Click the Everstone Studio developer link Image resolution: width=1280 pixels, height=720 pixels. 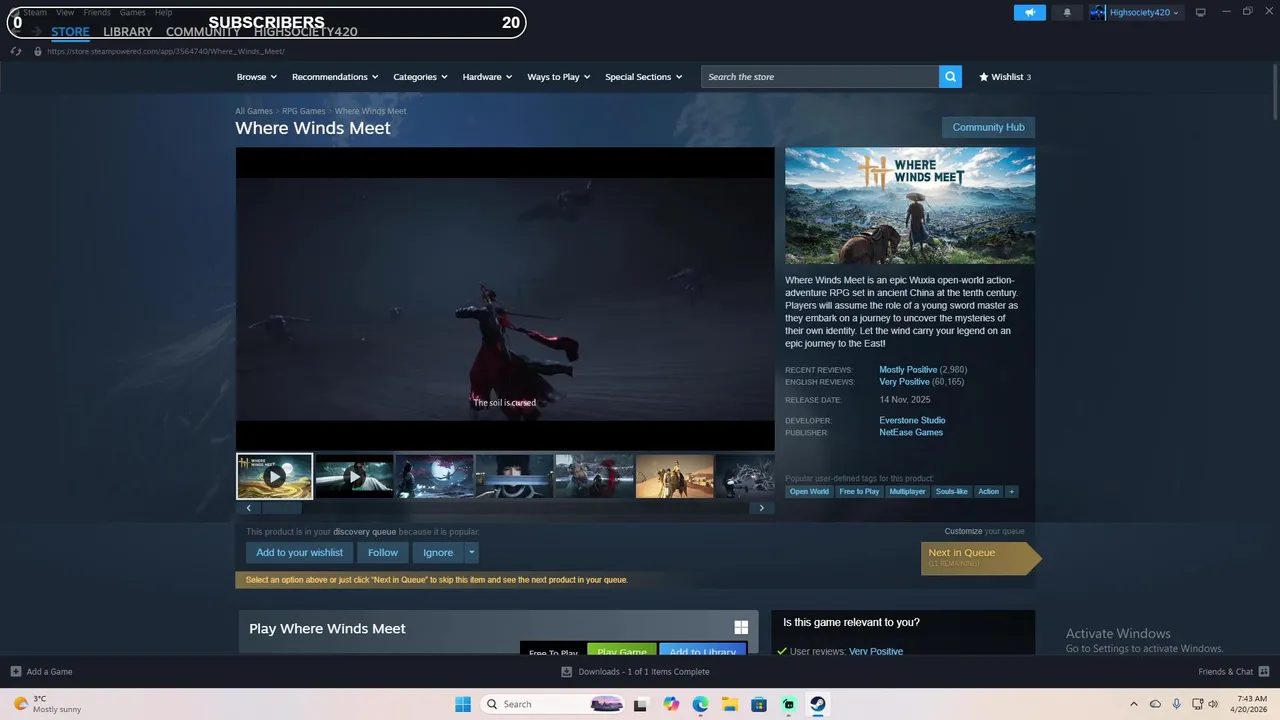[912, 420]
